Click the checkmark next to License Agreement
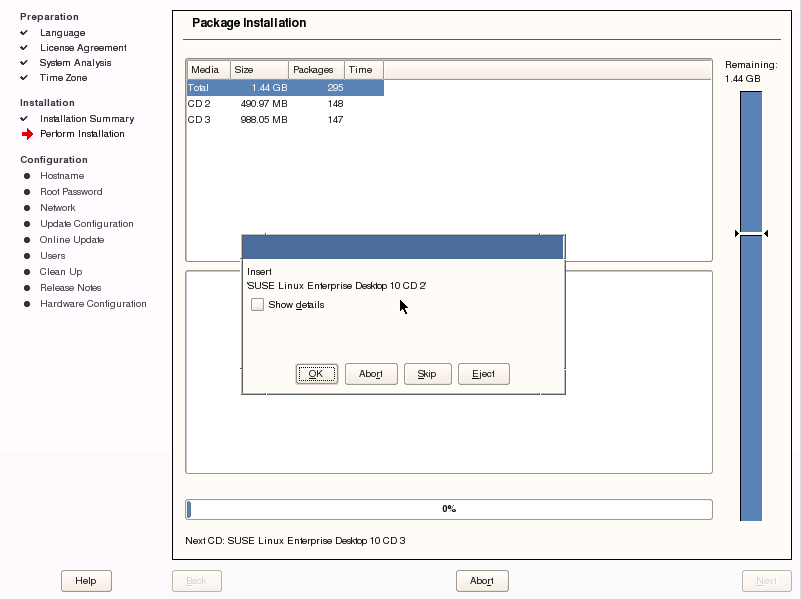Screen dimensions: 801x599 [23, 47]
